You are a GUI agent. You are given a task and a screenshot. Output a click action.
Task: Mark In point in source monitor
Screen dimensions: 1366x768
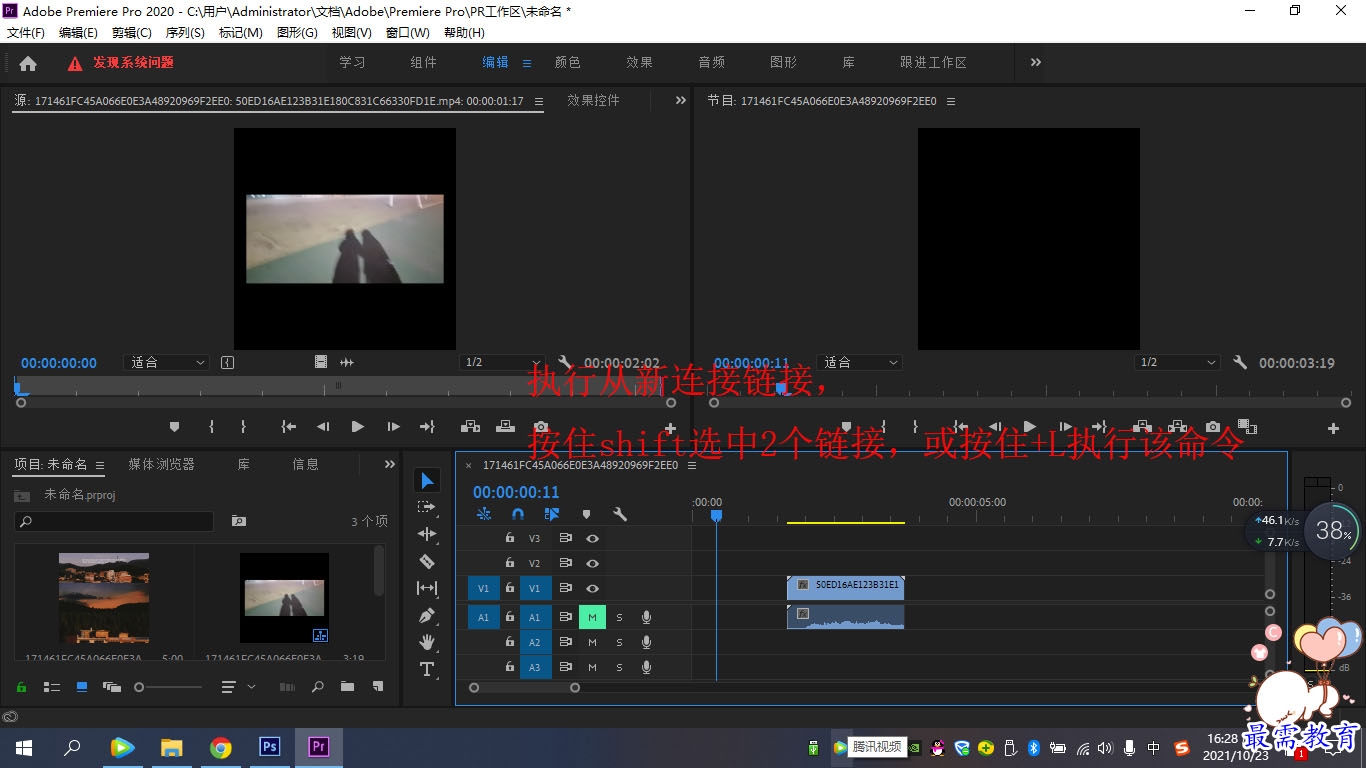211,427
